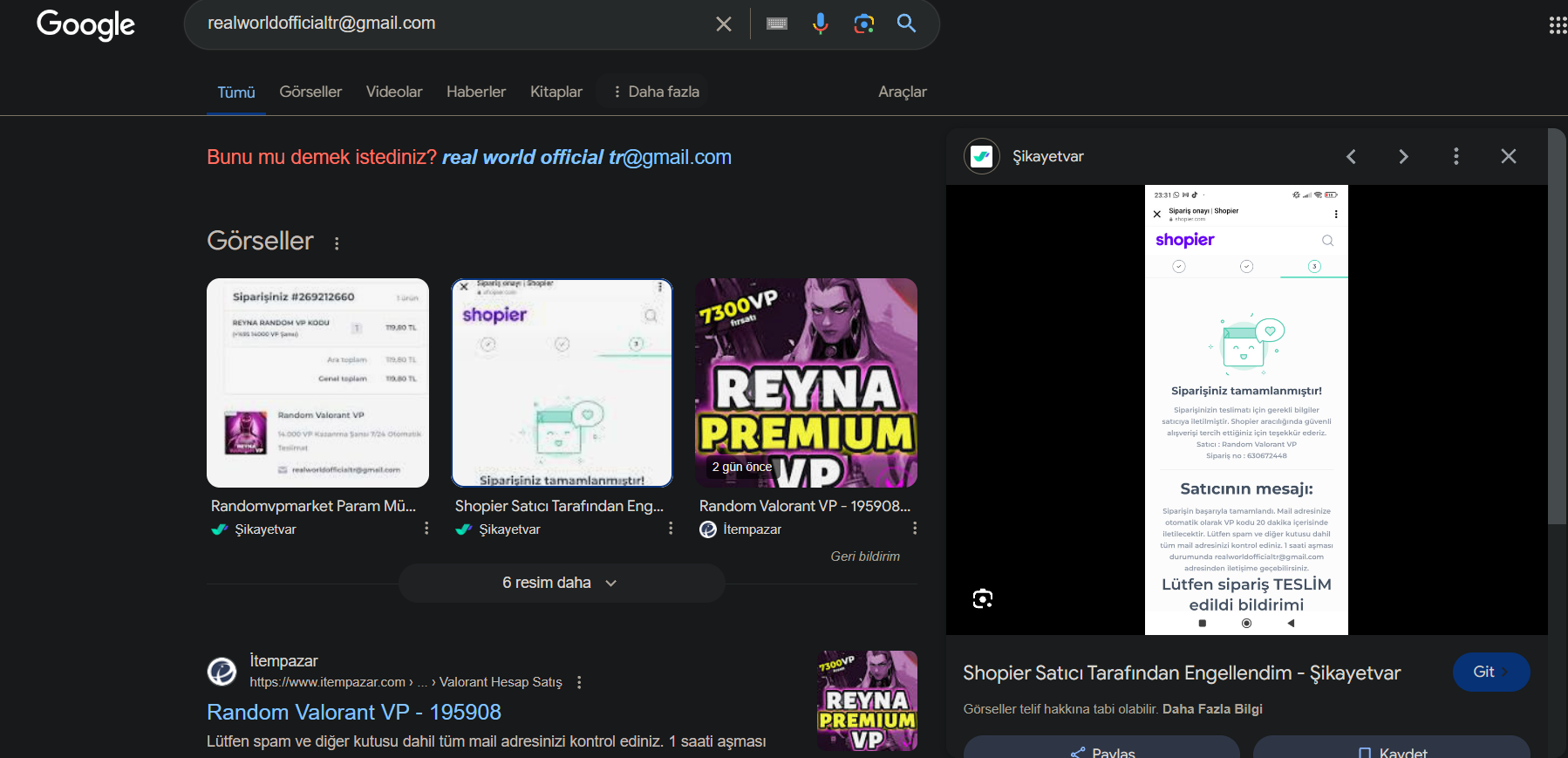
Task: Share the image with the Paylaş button
Action: [1101, 748]
